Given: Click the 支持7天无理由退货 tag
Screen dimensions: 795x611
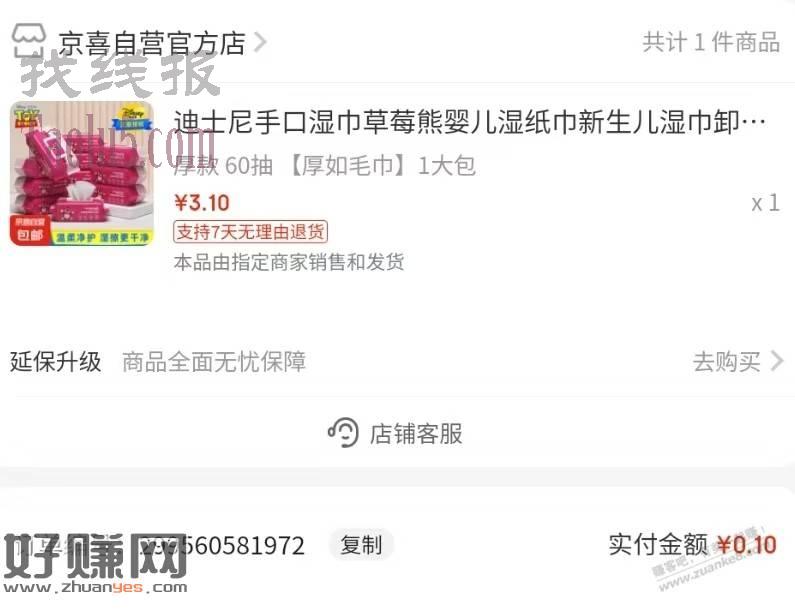Looking at the screenshot, I should pyautogui.click(x=250, y=232).
